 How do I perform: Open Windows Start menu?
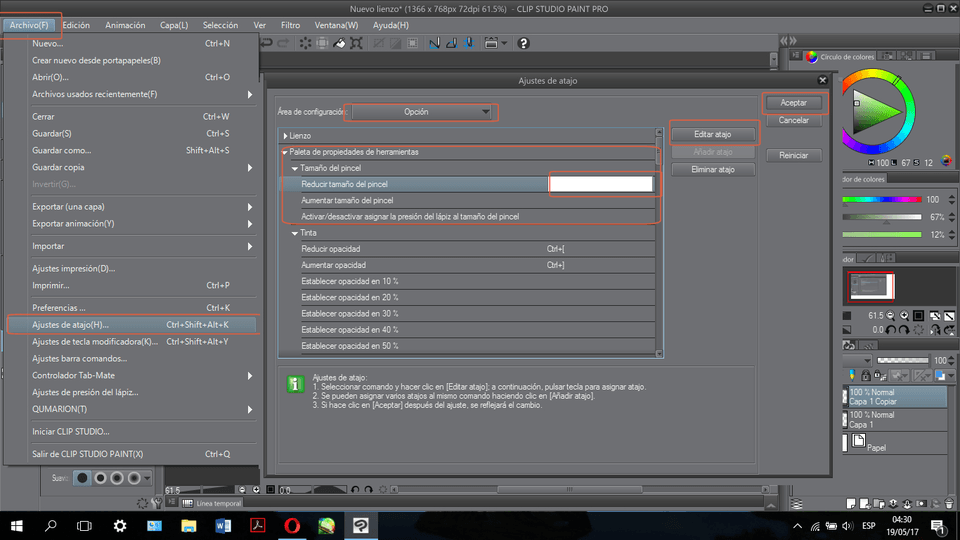(17, 525)
